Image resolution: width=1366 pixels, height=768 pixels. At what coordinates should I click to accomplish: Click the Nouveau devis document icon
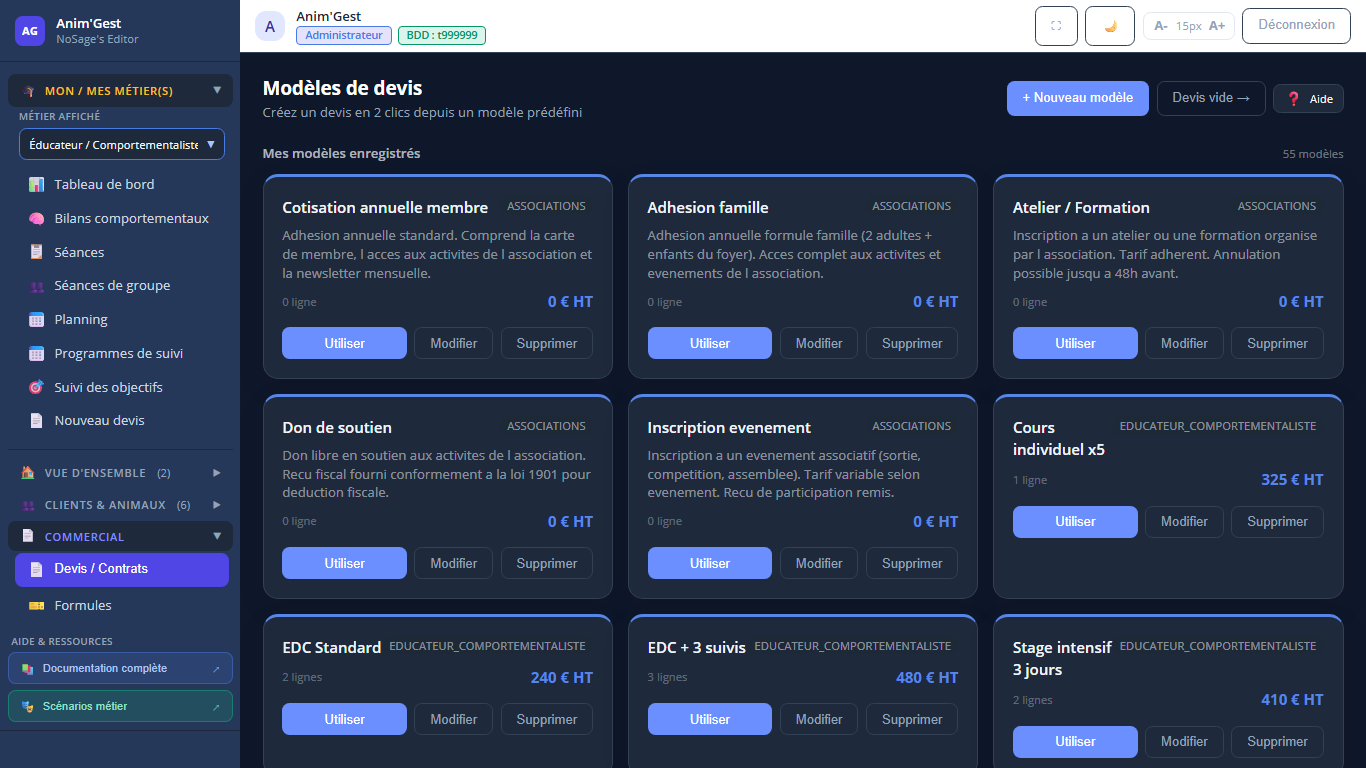(37, 421)
